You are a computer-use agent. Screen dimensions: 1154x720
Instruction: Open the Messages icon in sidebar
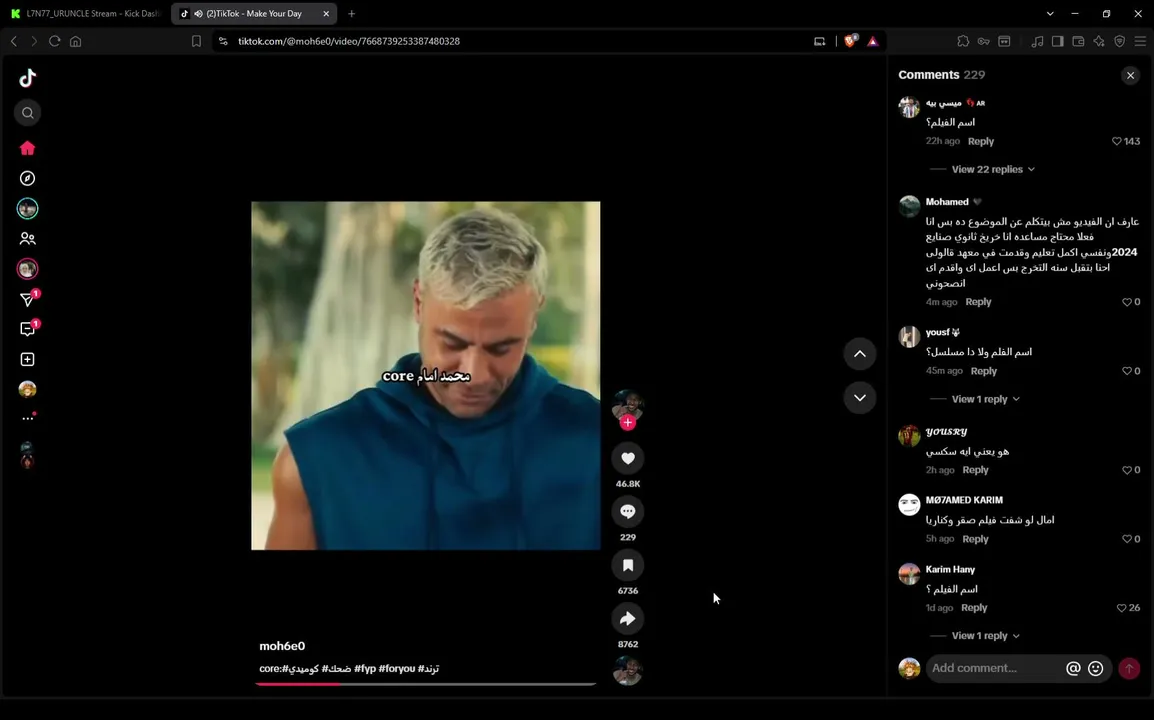click(x=28, y=328)
